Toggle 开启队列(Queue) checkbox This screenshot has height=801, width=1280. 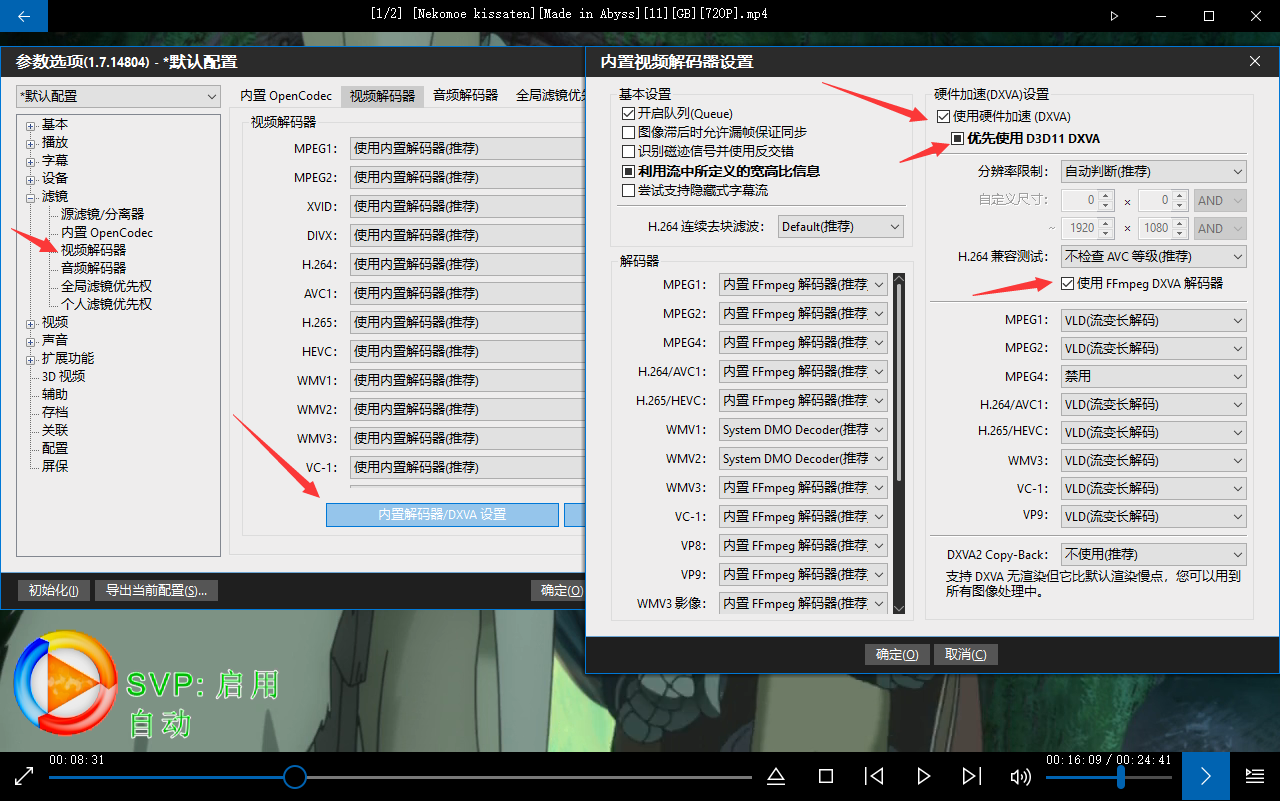click(628, 114)
